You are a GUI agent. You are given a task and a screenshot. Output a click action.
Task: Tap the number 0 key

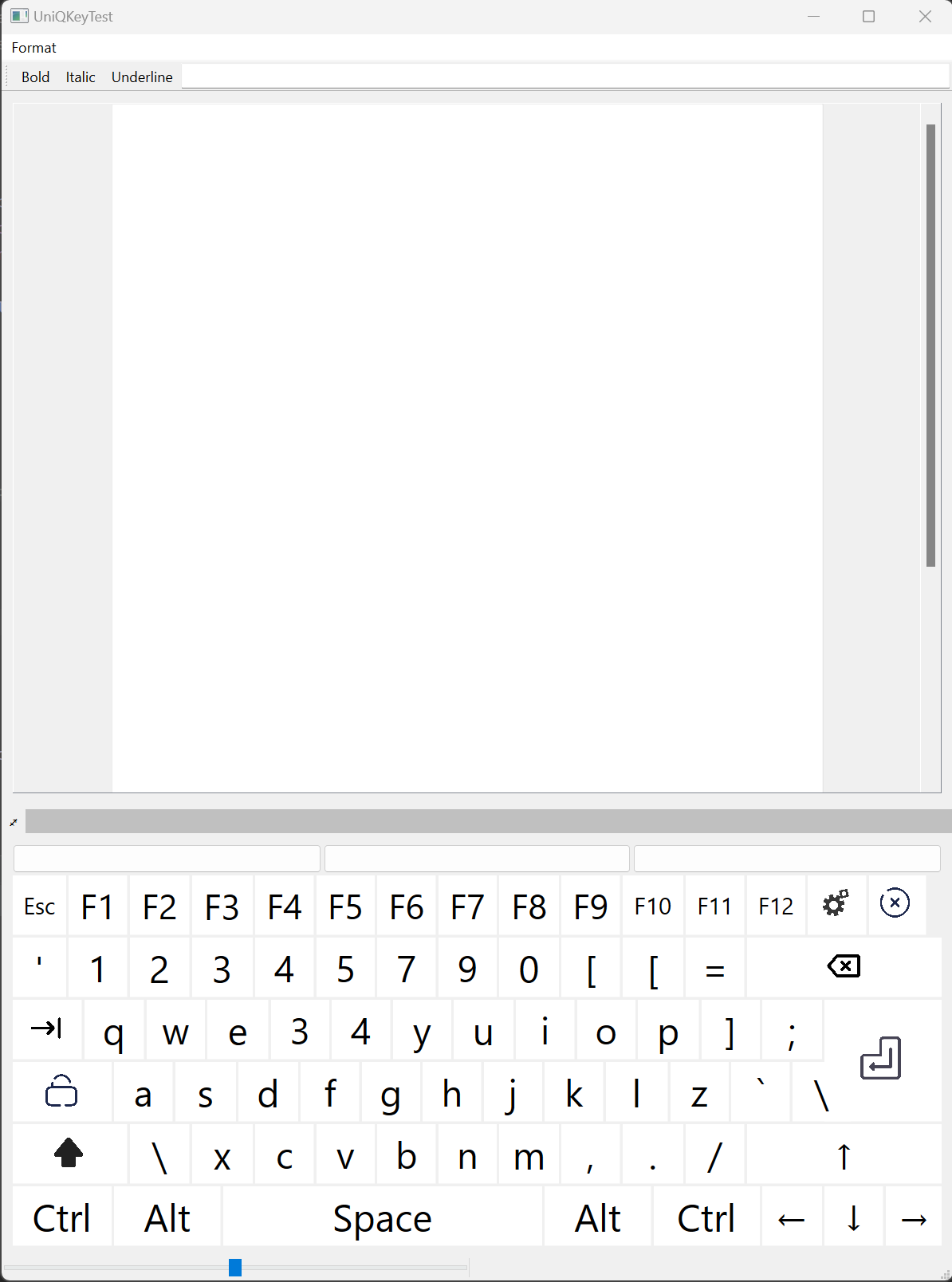point(529,967)
